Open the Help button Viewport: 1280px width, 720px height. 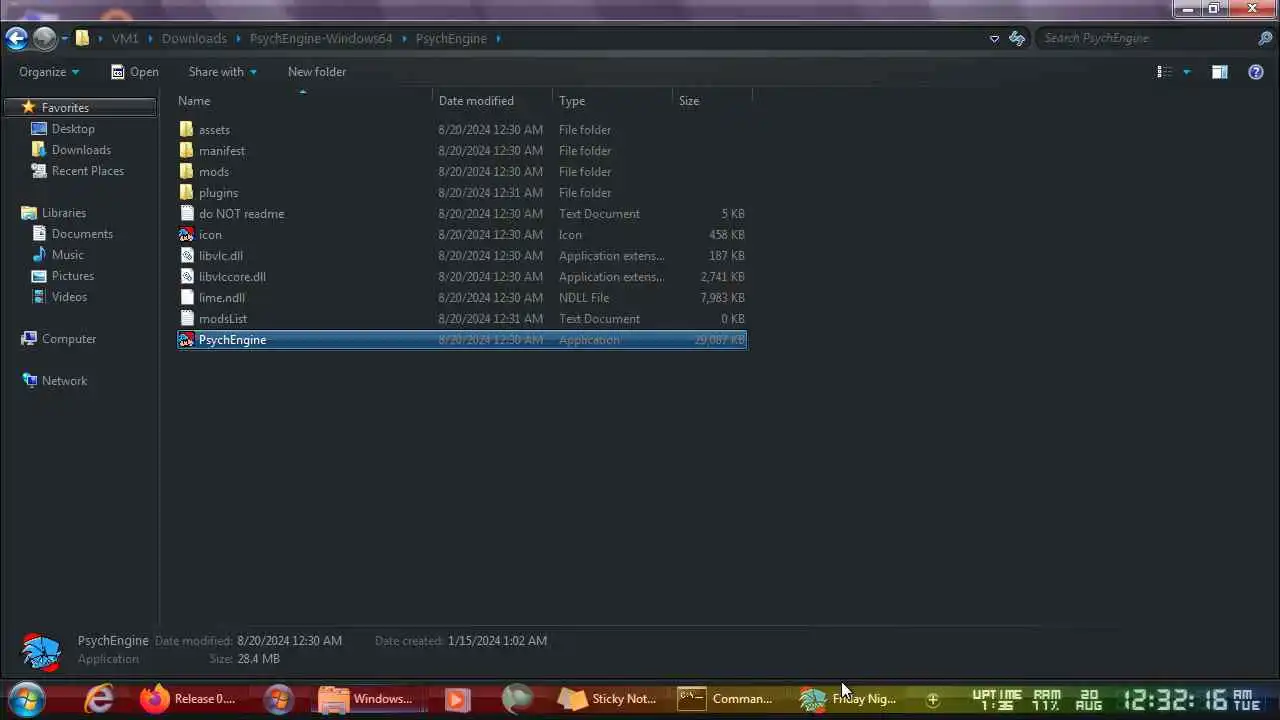1256,72
